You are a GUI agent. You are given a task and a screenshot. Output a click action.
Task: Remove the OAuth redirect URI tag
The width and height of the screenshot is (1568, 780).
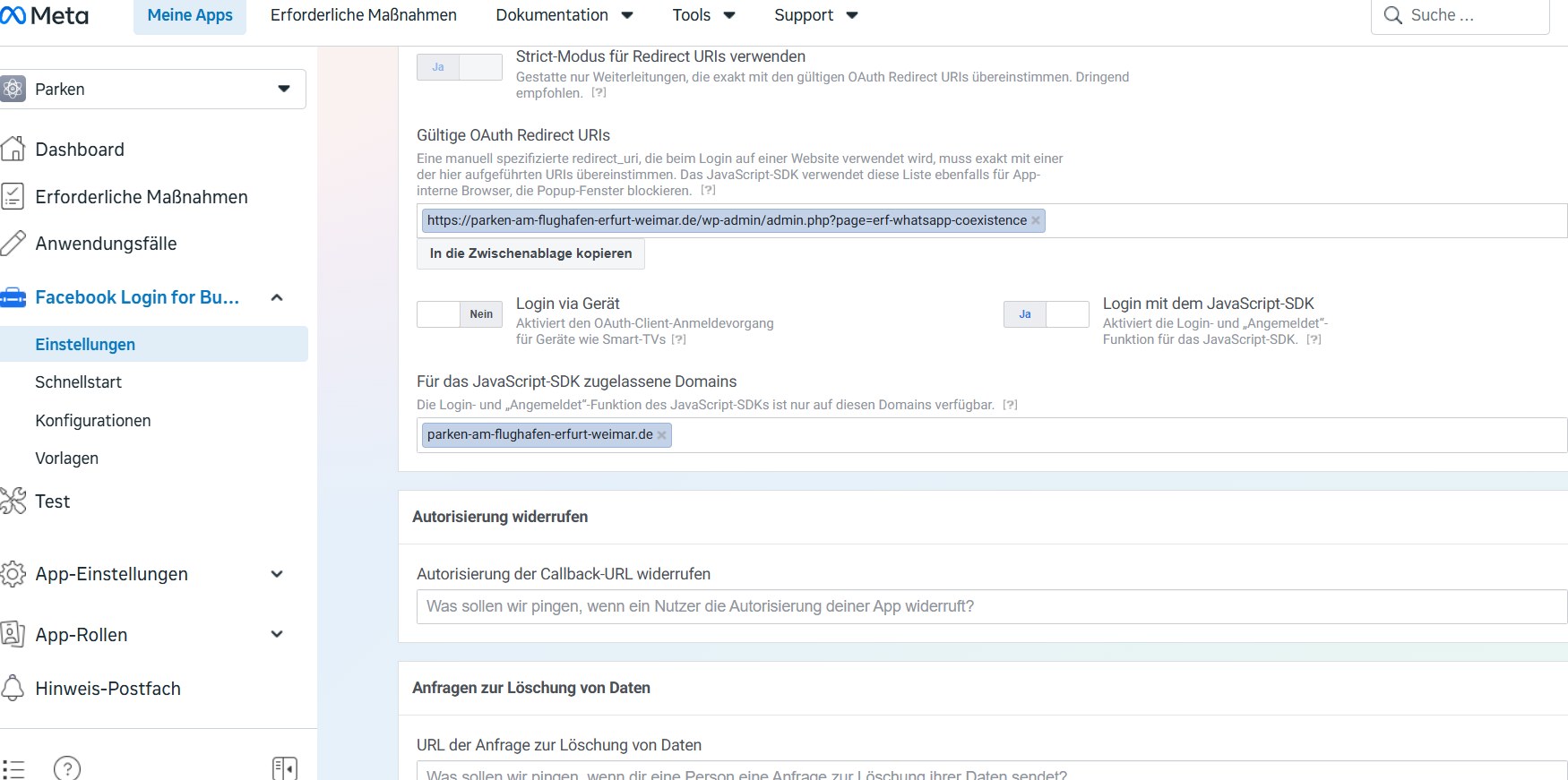coord(1036,220)
